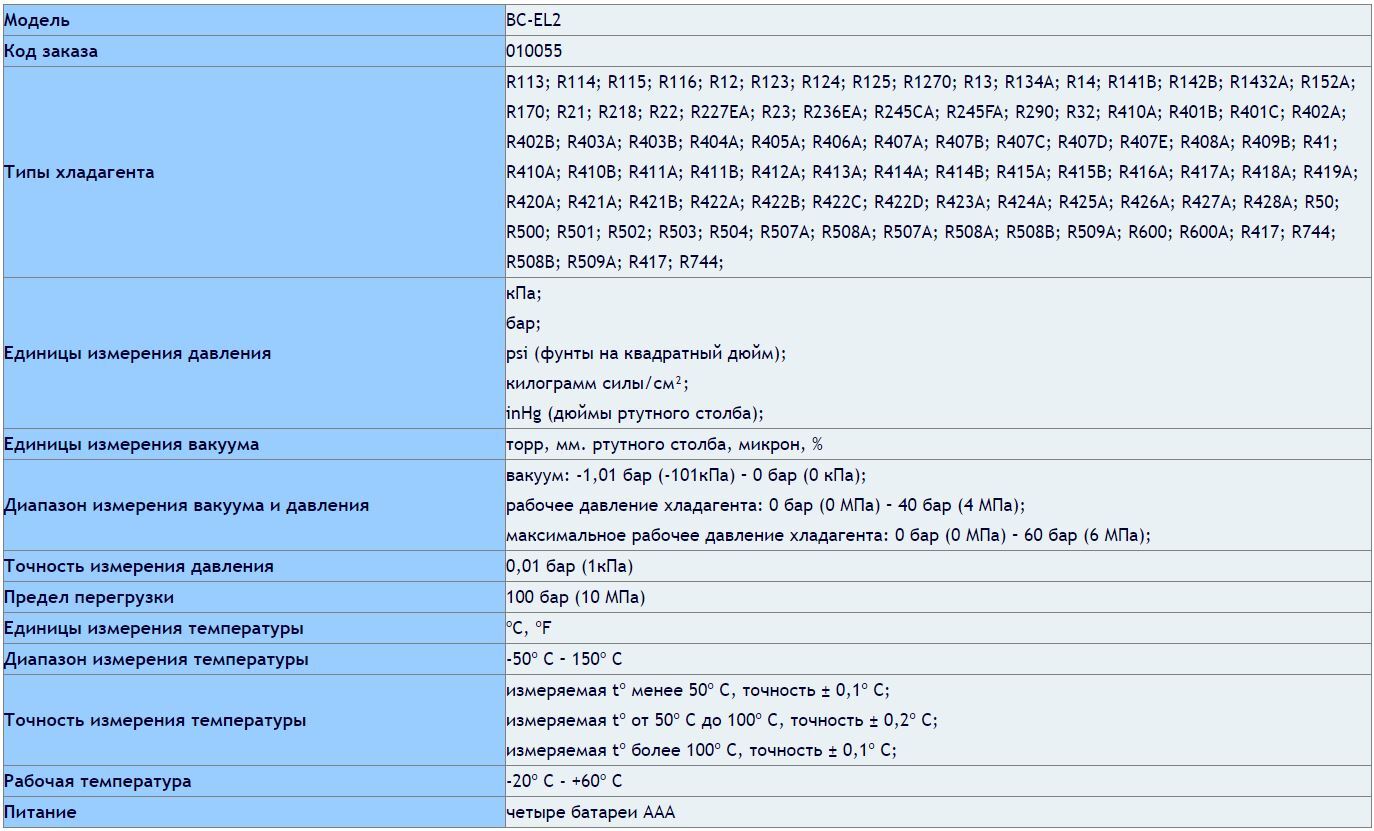Click the Модель row label
The image size is (1374, 831).
click(x=37, y=20)
